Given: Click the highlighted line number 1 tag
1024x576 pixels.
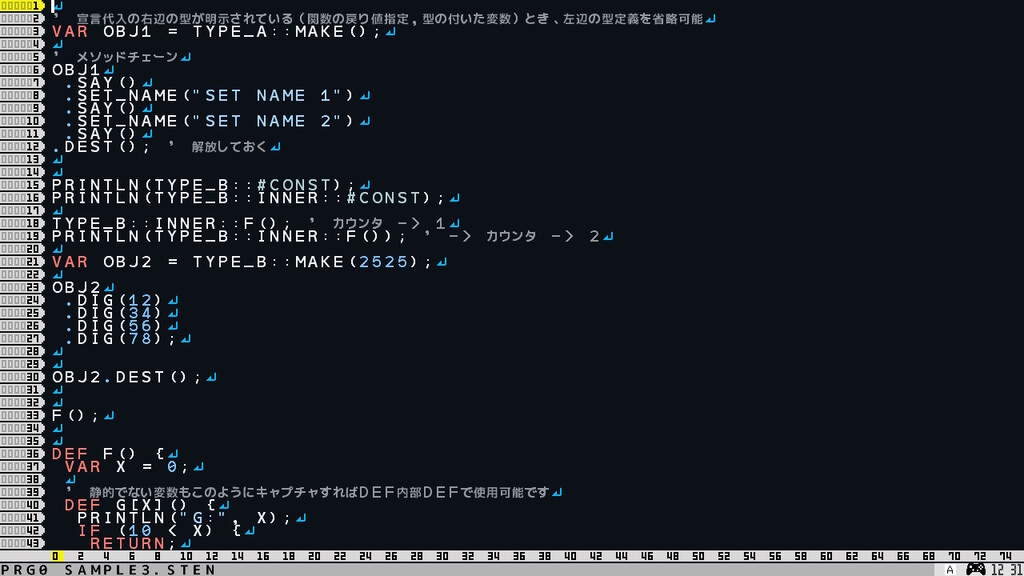Looking at the screenshot, I should coord(22,6).
